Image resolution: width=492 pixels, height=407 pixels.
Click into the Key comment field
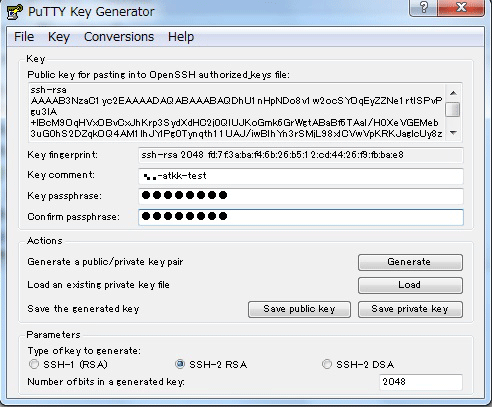point(301,176)
